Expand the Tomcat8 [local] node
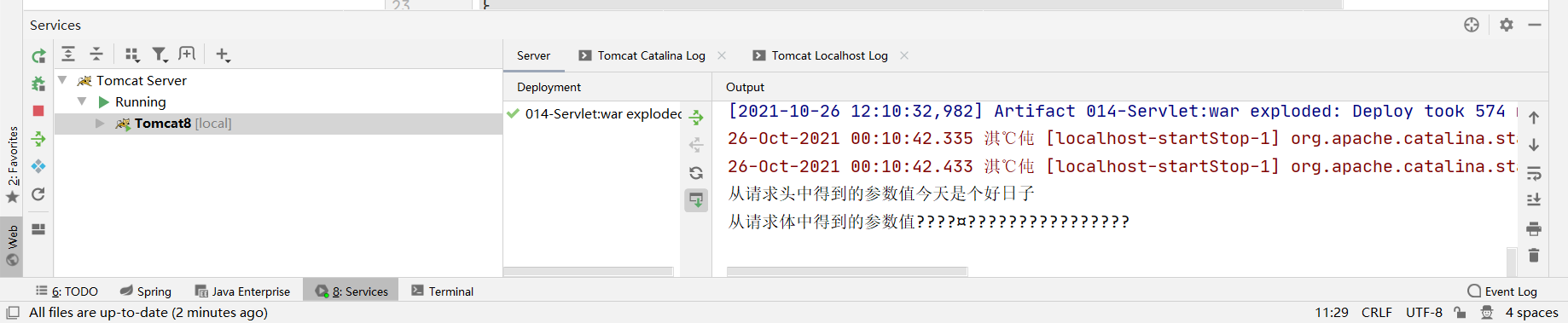This screenshot has height=323, width=1568. pos(100,124)
